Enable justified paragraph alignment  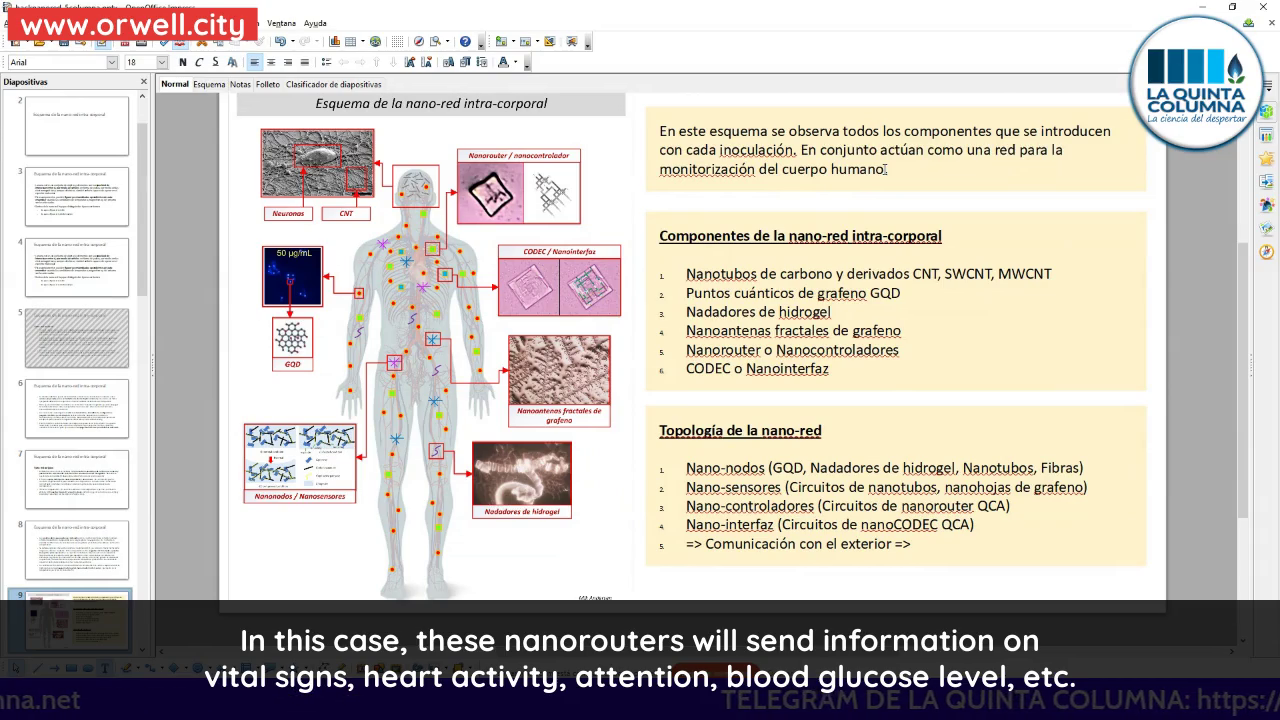pos(303,62)
